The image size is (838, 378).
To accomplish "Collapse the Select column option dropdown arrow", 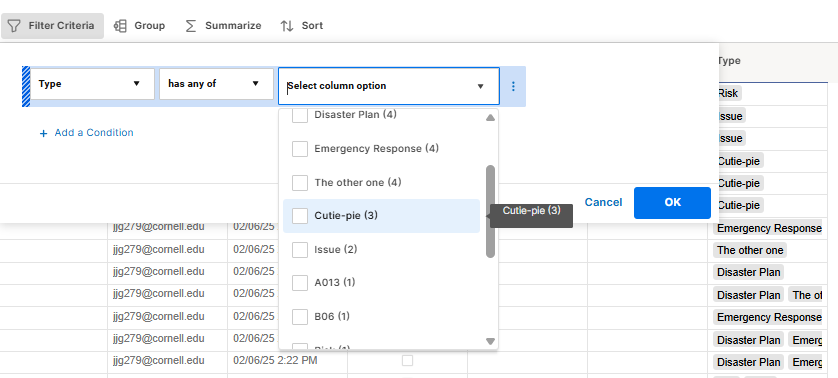I will click(480, 87).
